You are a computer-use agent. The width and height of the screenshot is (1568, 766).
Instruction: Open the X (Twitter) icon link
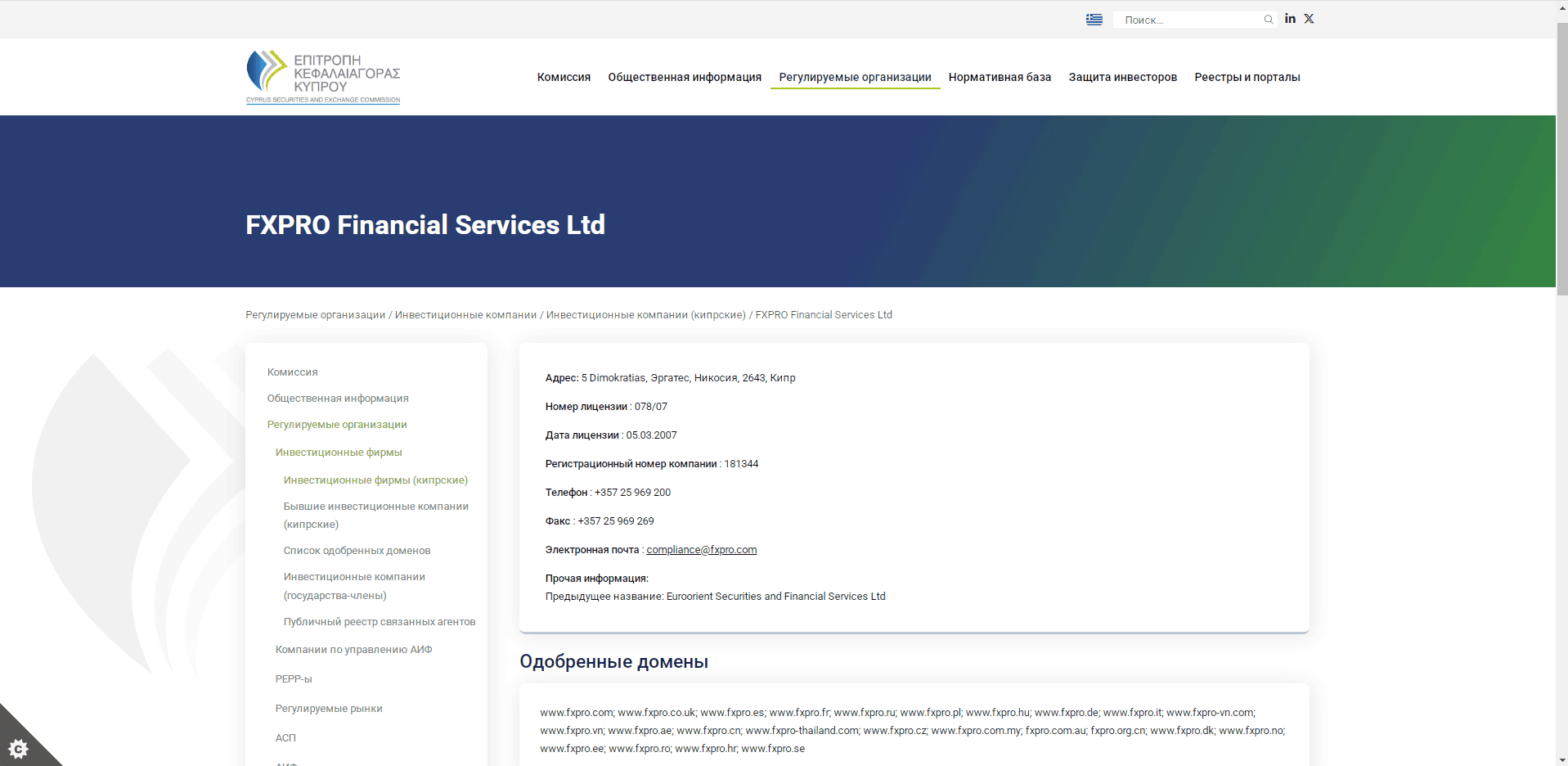tap(1309, 19)
